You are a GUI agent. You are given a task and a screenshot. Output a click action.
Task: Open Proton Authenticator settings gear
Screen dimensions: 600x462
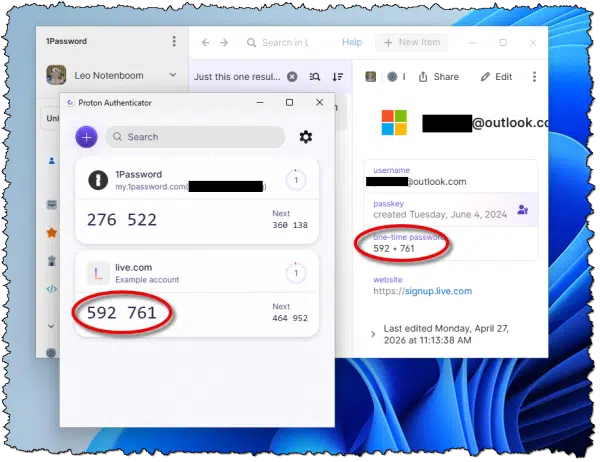pyautogui.click(x=306, y=137)
